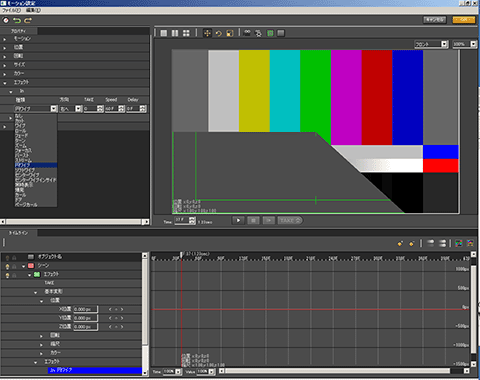Click the camera settings icon with gear
The width and height of the screenshot is (480, 380).
pyautogui.click(x=258, y=33)
